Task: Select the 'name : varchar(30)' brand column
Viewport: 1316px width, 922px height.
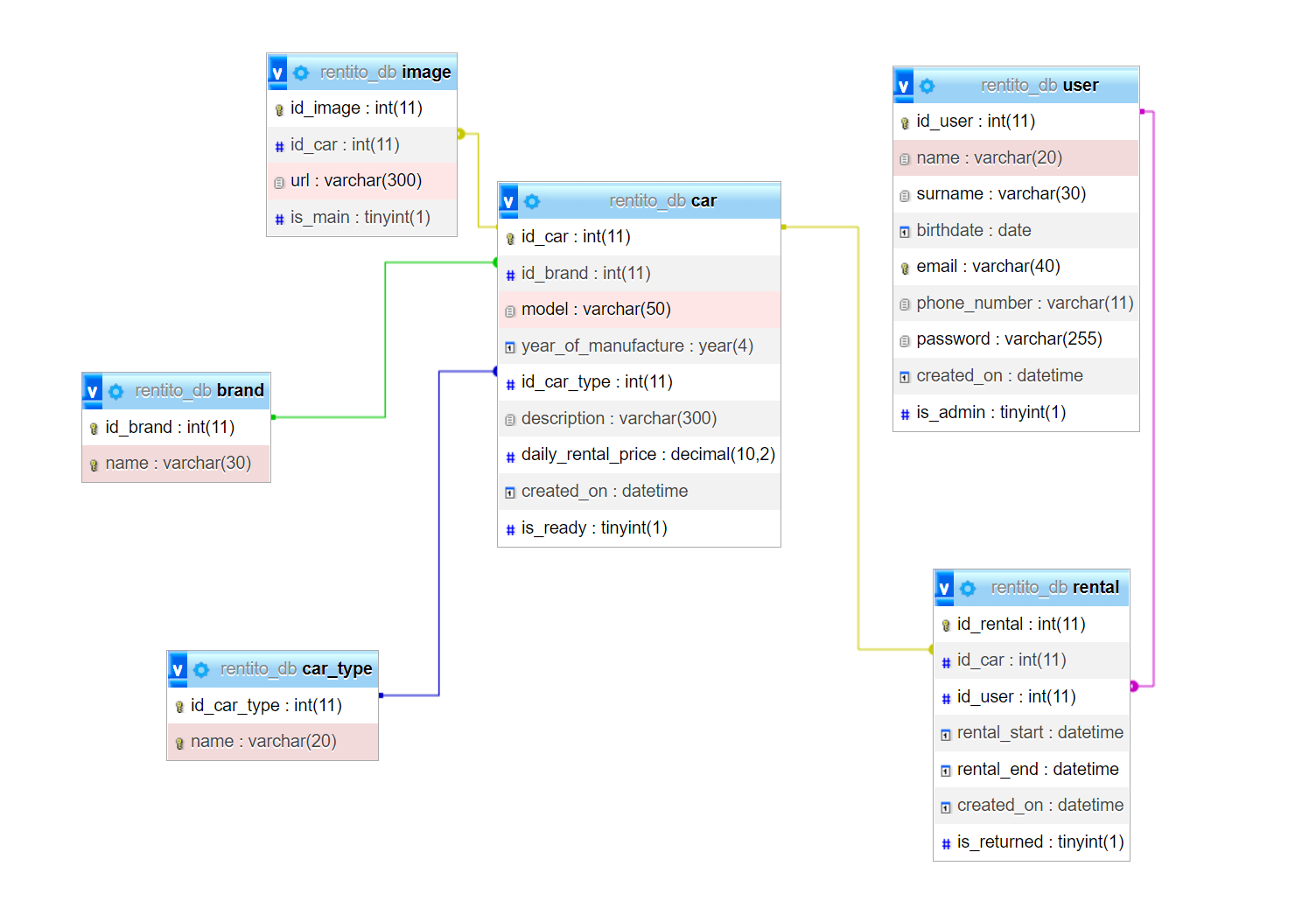Action: (x=177, y=463)
